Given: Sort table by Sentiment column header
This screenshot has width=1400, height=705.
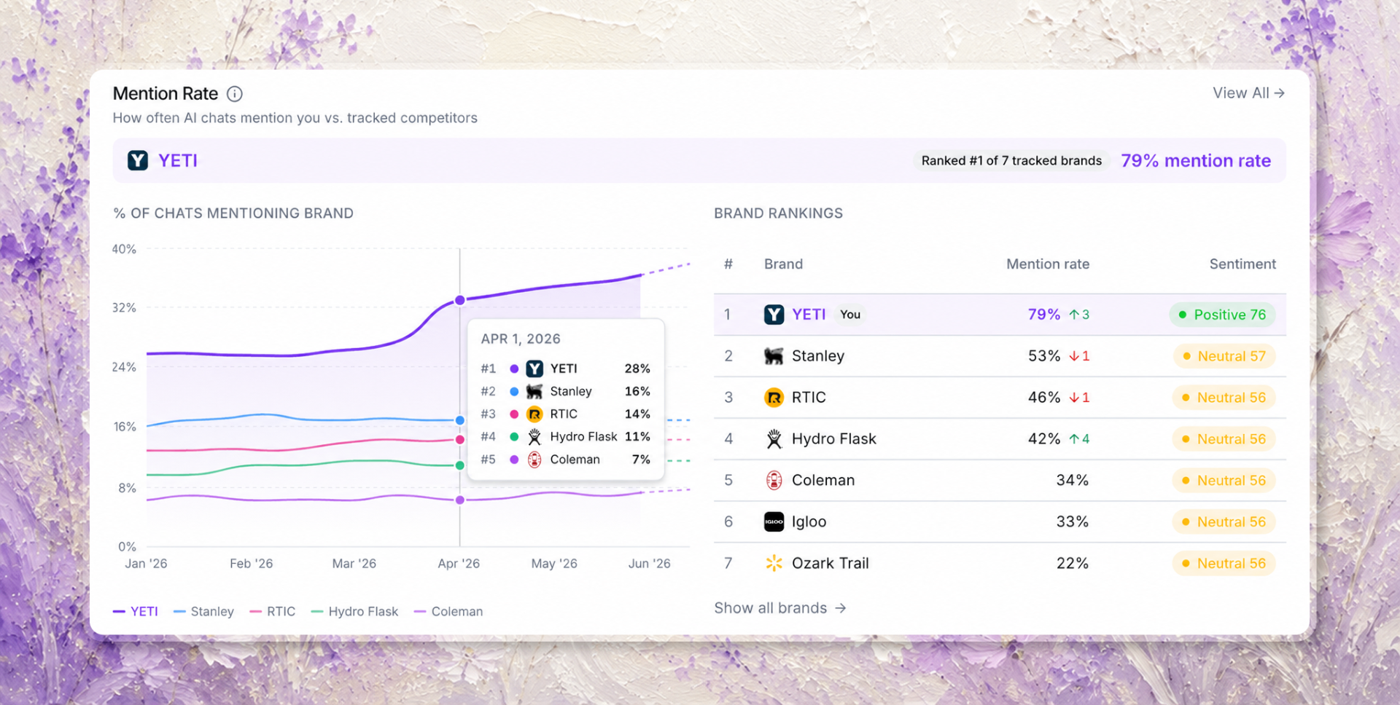Looking at the screenshot, I should coord(1243,264).
